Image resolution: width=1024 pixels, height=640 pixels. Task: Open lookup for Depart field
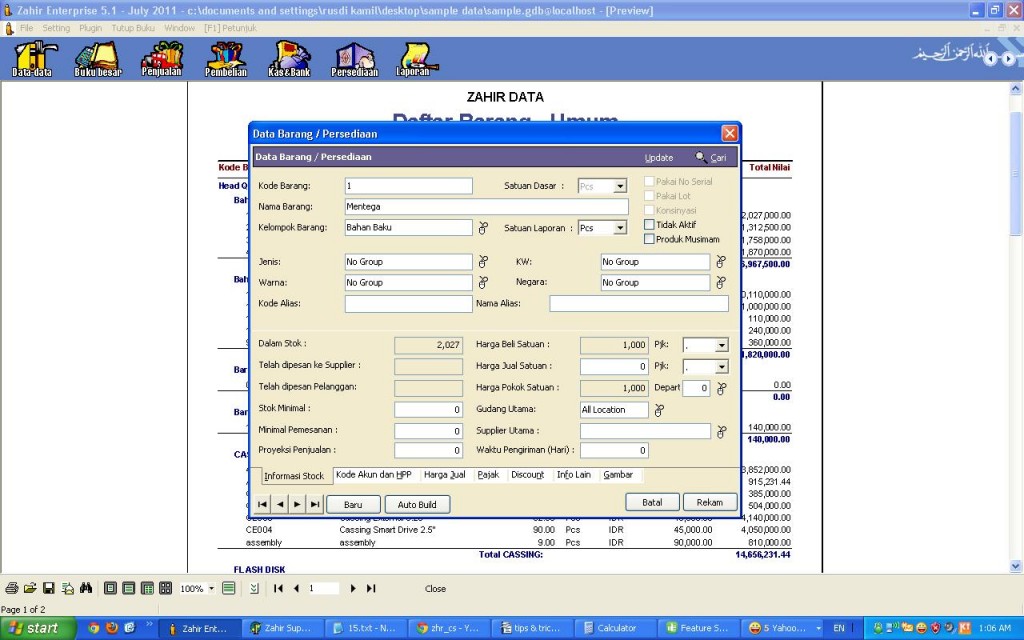pyautogui.click(x=722, y=389)
